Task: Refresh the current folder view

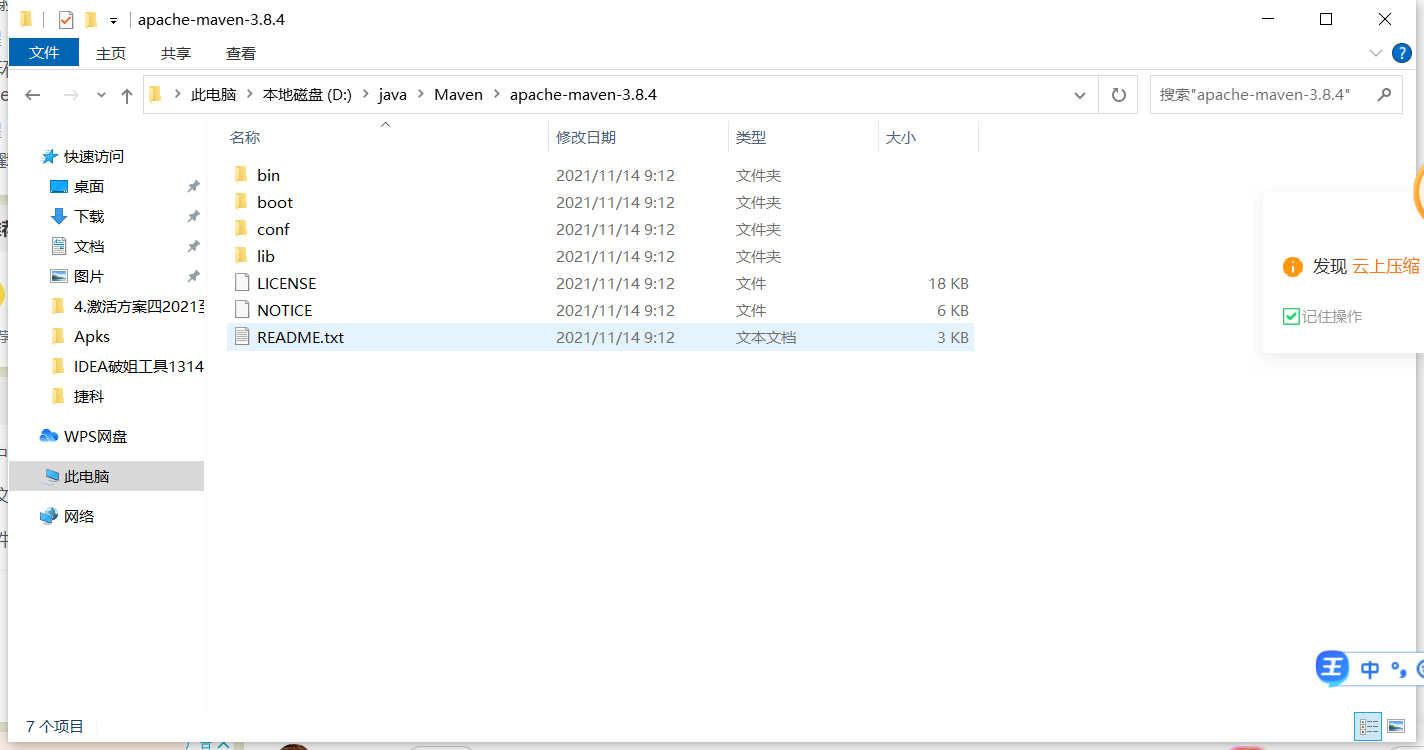Action: (x=1118, y=95)
